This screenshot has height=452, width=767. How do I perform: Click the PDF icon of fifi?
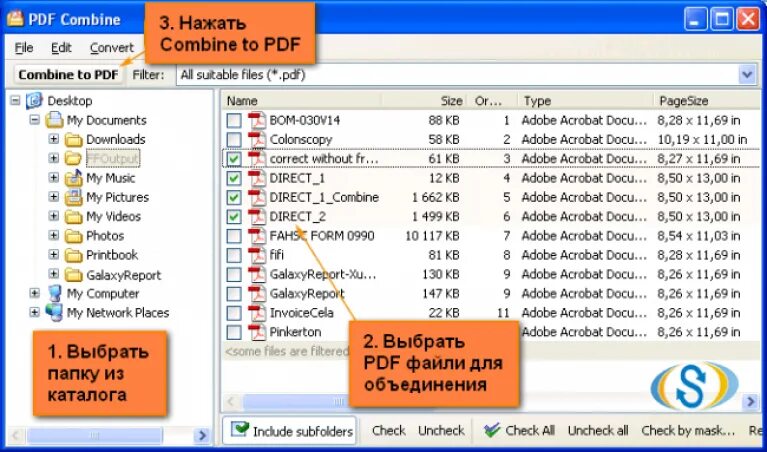[256, 255]
